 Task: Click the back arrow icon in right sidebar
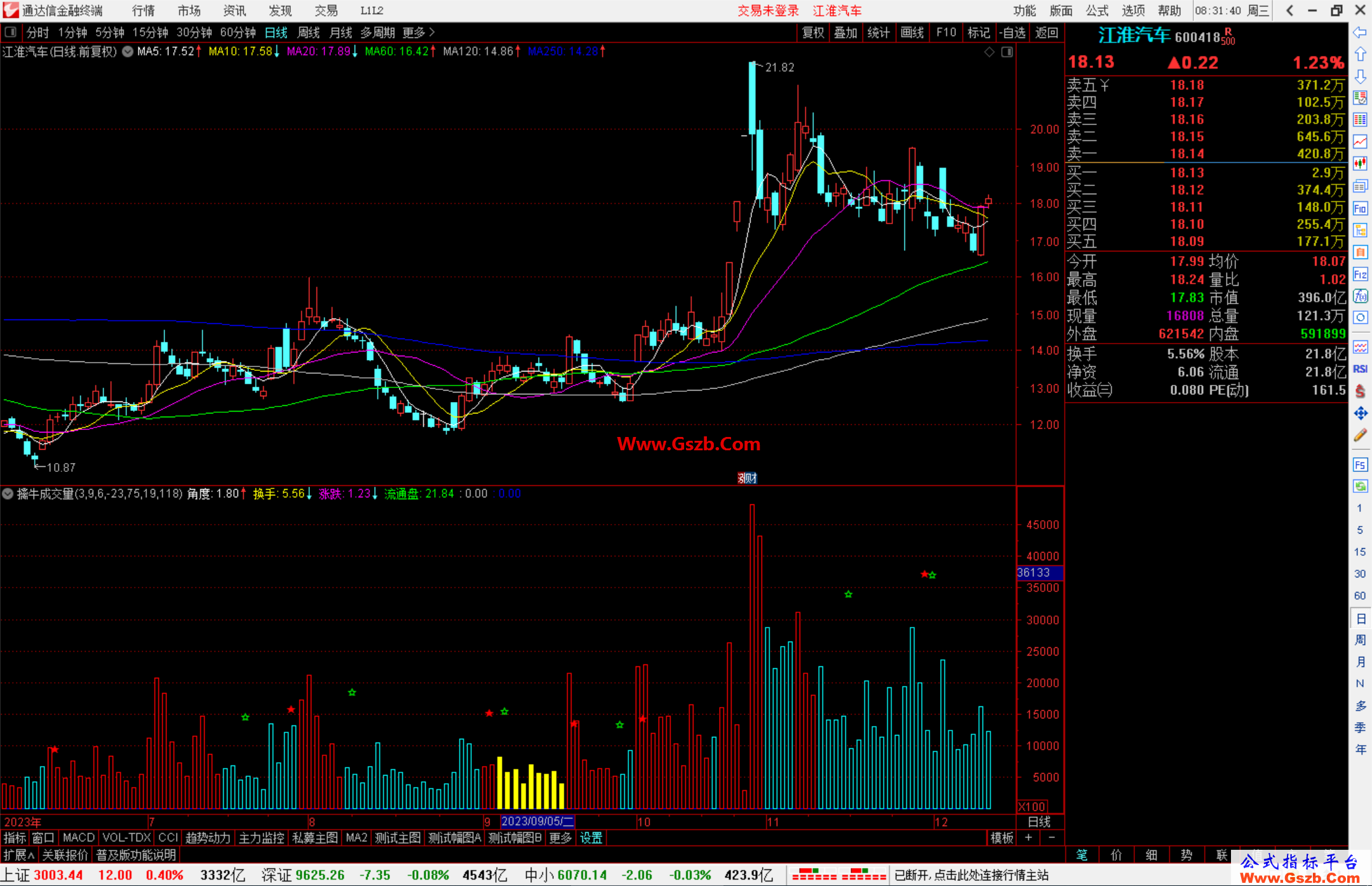click(1360, 32)
